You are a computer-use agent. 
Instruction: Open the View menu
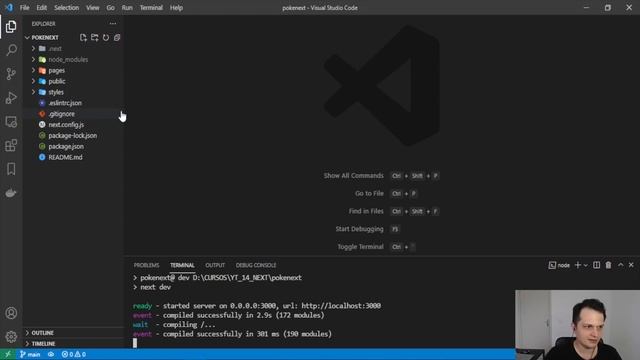tap(93, 8)
